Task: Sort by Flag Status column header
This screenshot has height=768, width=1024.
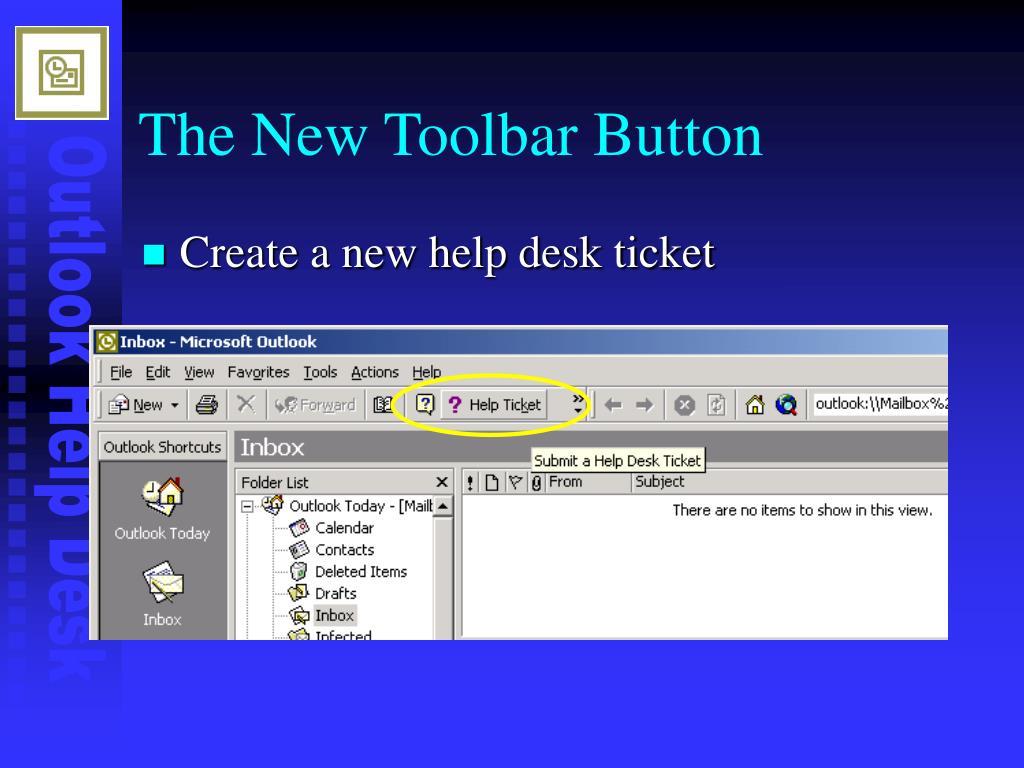Action: 515,483
